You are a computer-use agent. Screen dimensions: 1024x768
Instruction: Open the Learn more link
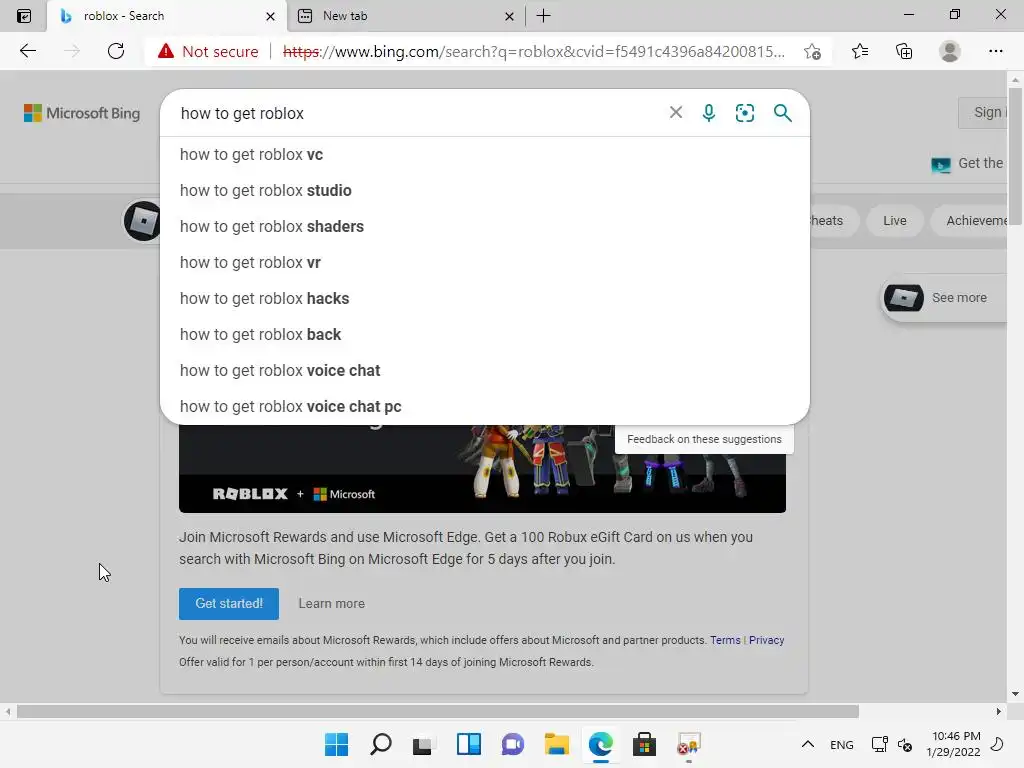pyautogui.click(x=332, y=603)
